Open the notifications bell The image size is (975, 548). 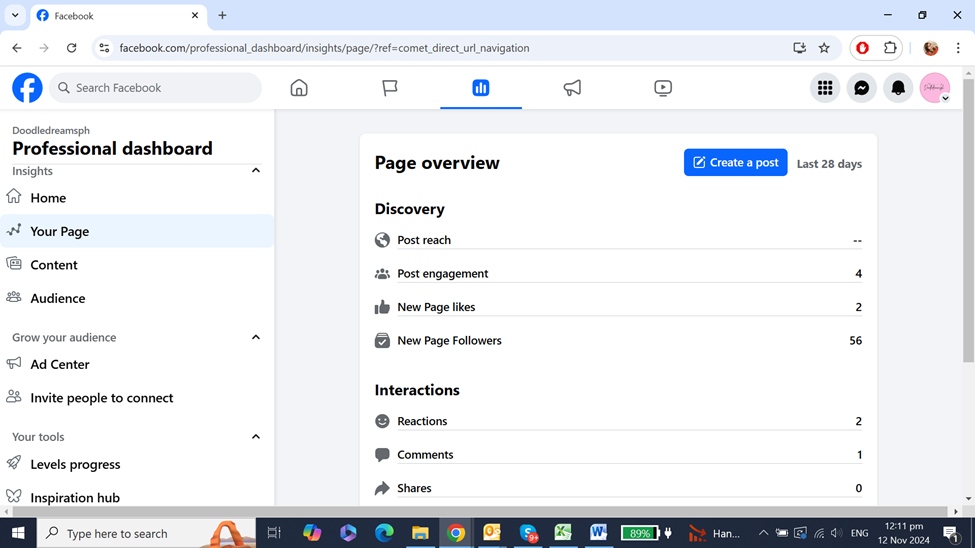coord(898,88)
